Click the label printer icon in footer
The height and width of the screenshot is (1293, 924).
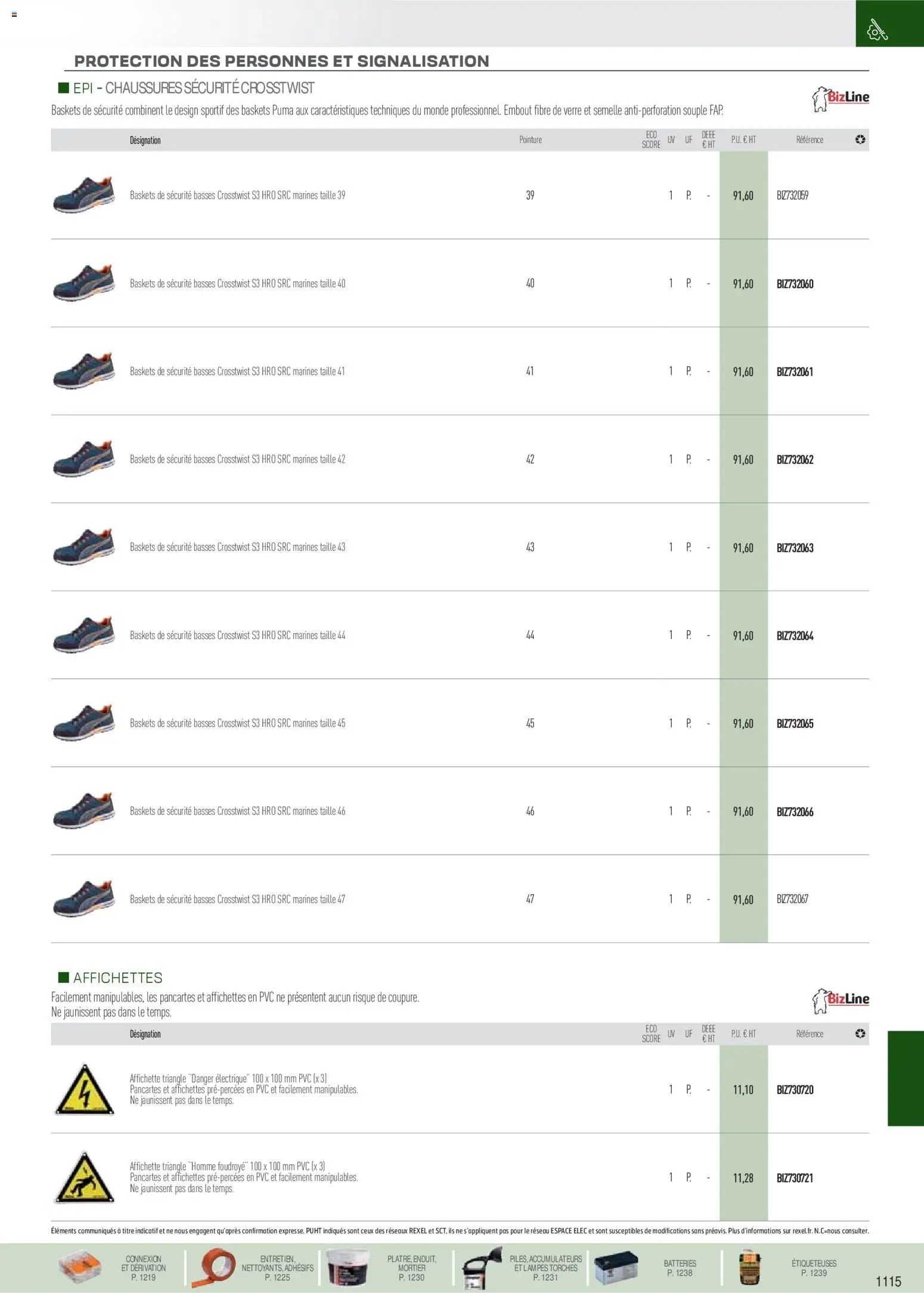coord(749,1267)
